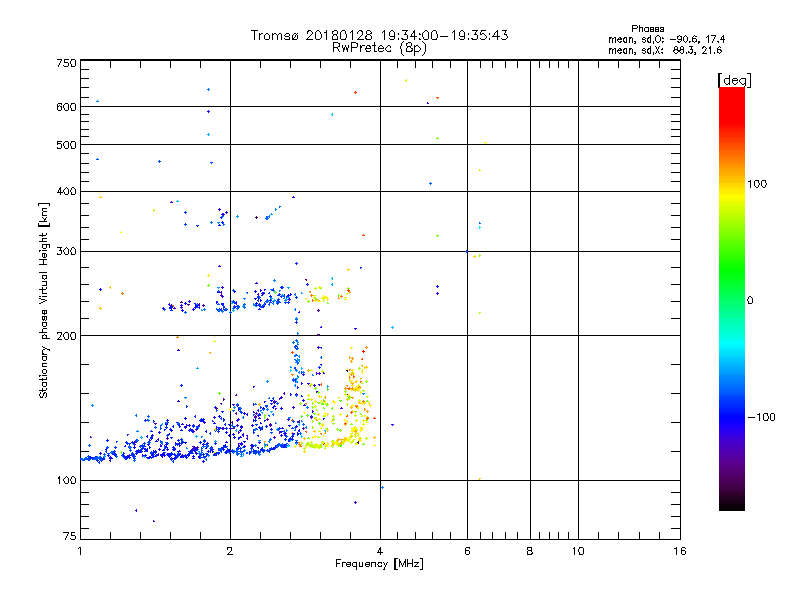Click y-axis tick label '750'
The width and height of the screenshot is (800, 600).
click(66, 63)
